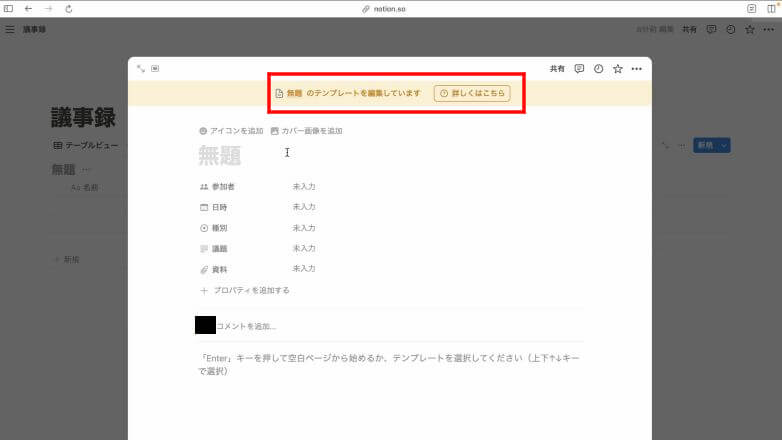Select the テーブルビュー tab in the background
782x440 pixels.
[x=86, y=146]
